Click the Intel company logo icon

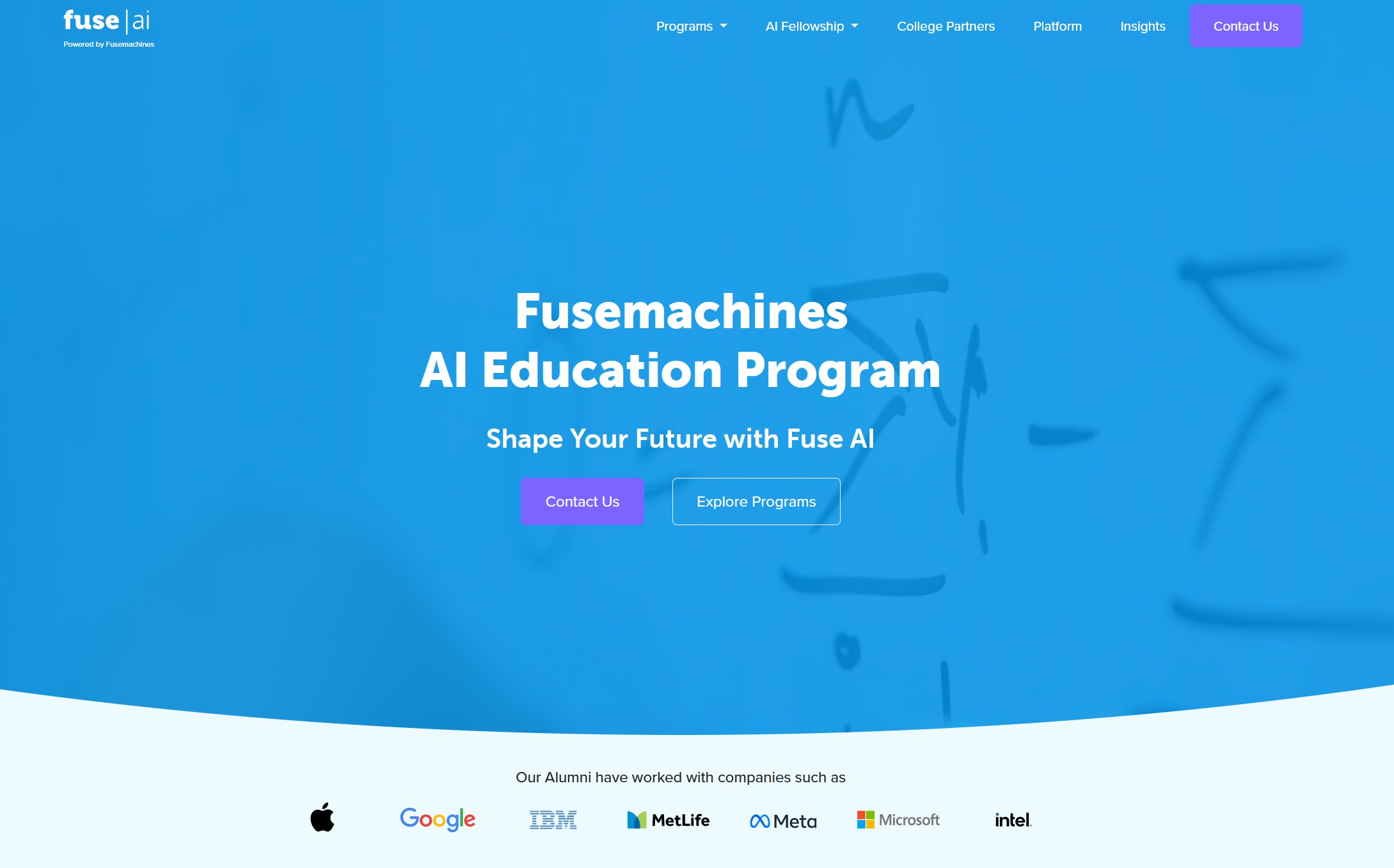coord(1013,818)
